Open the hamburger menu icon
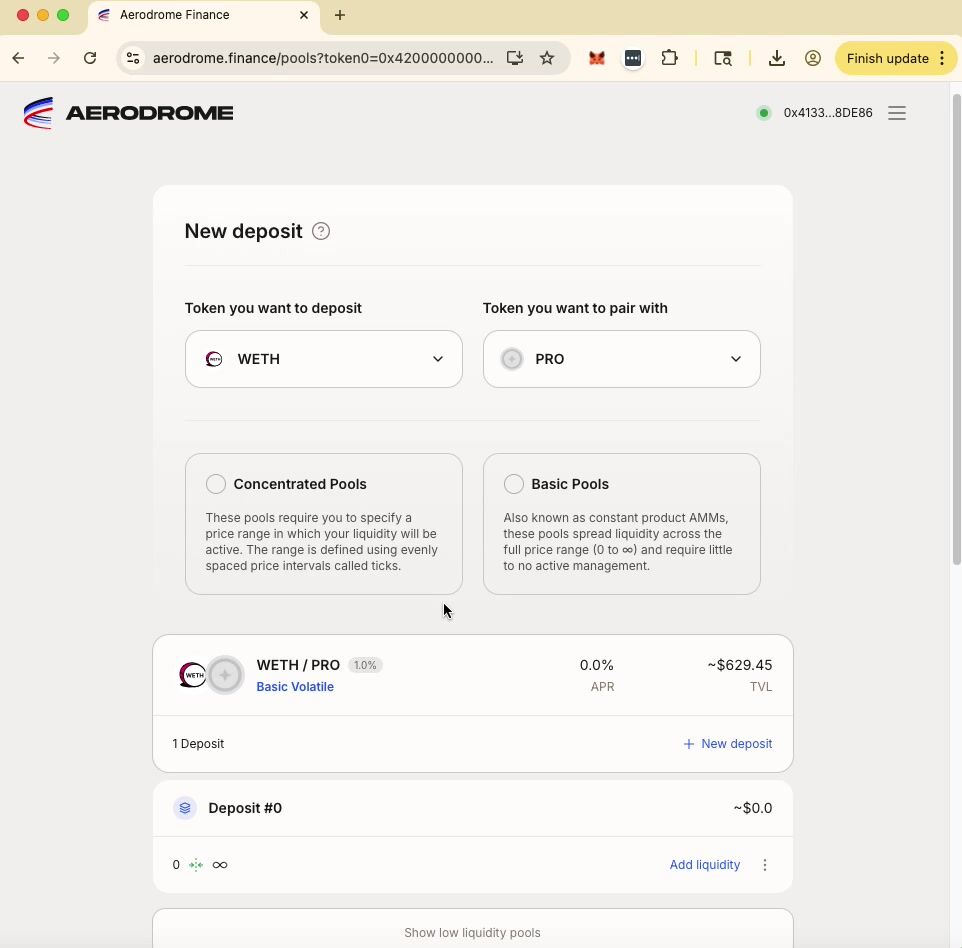Screen dimensions: 962x948 click(897, 113)
